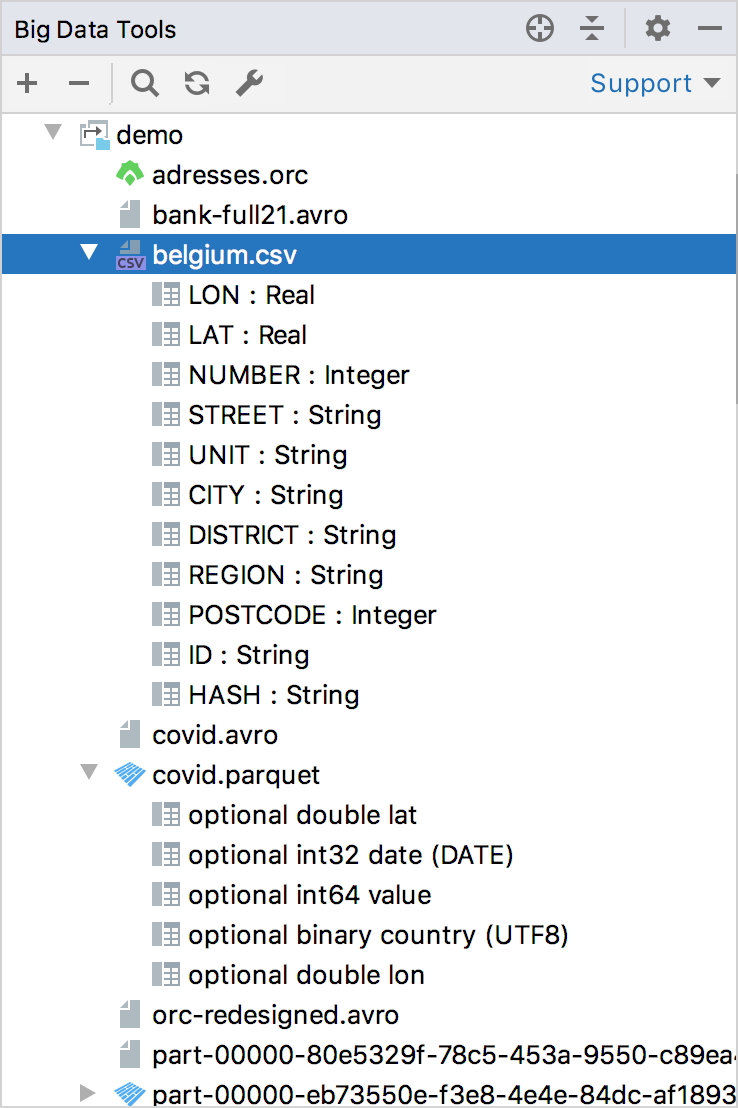Collapse the demo connection node
The image size is (738, 1108).
click(x=52, y=133)
